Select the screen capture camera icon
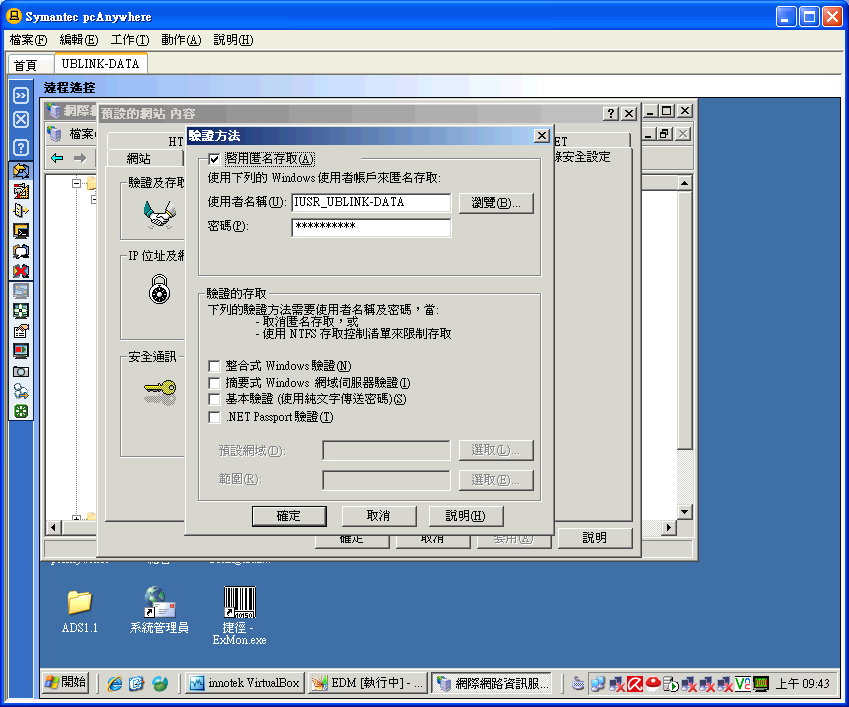This screenshot has width=849, height=707. click(21, 370)
